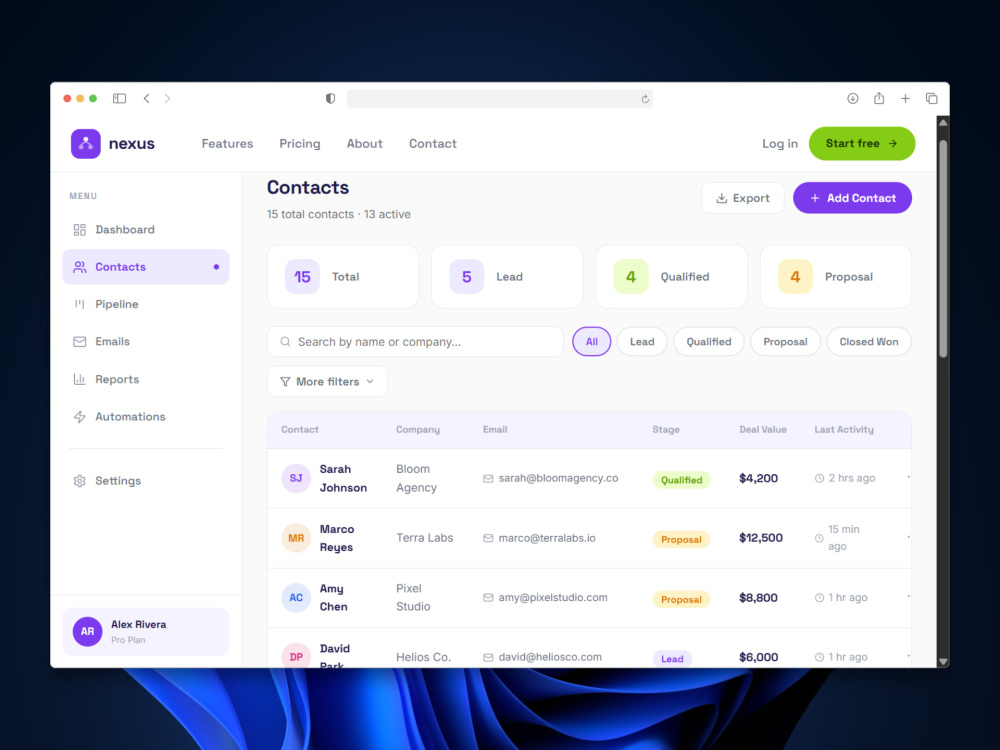Filter contacts by Lead chip

tap(642, 342)
